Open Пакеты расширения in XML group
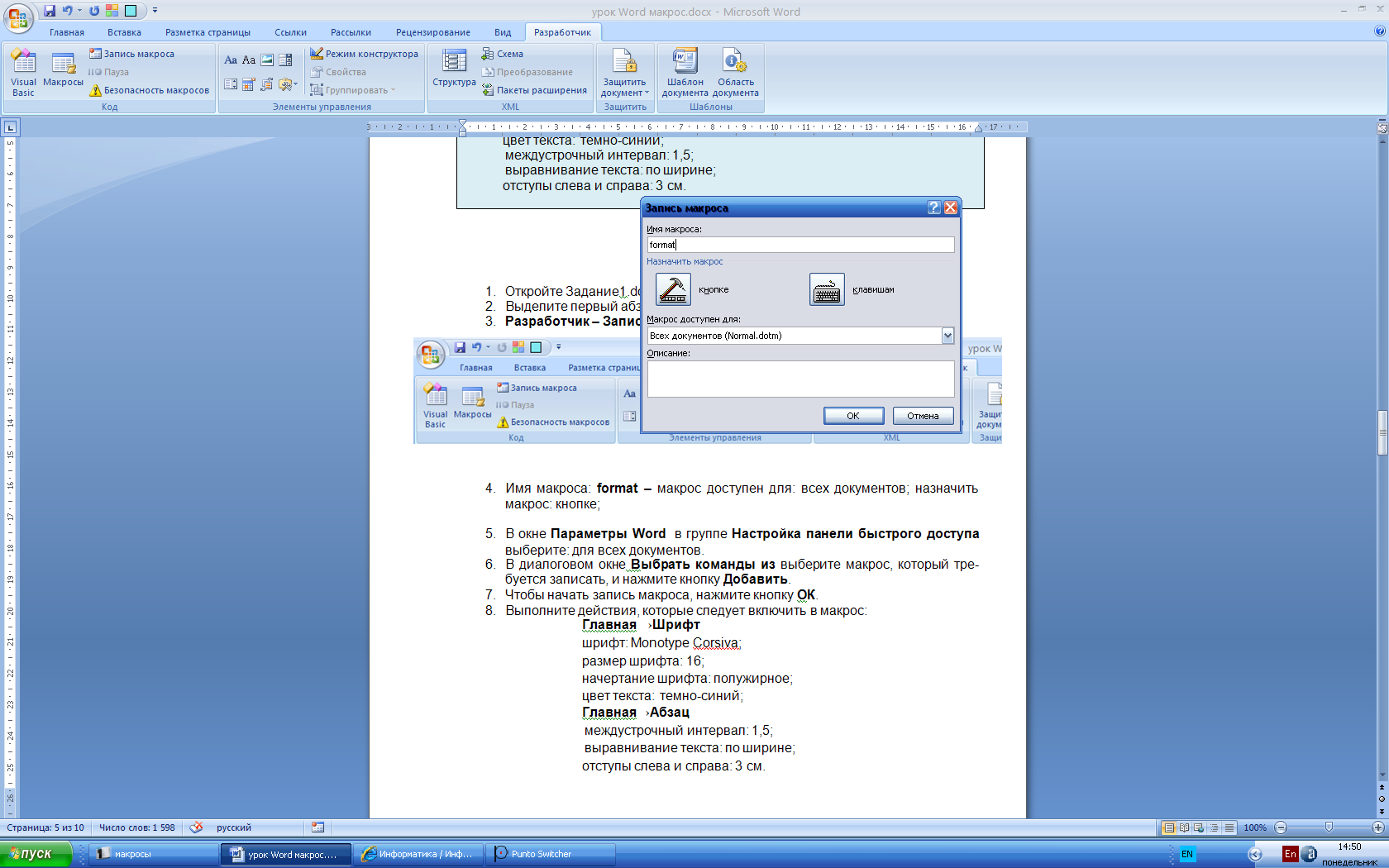The image size is (1389, 868). 534,90
